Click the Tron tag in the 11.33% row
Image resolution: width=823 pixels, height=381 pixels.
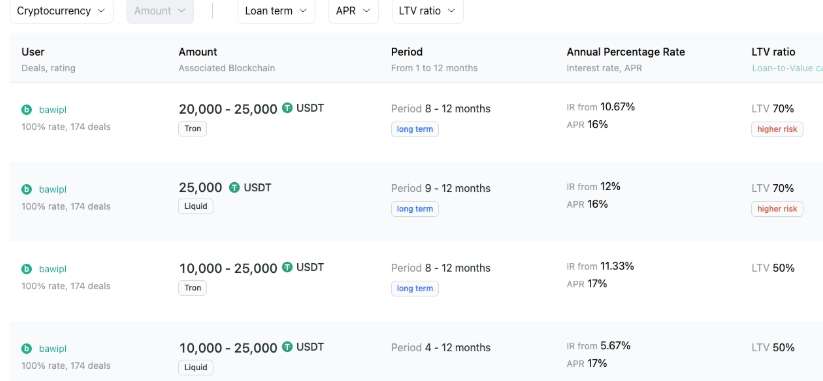tap(193, 288)
